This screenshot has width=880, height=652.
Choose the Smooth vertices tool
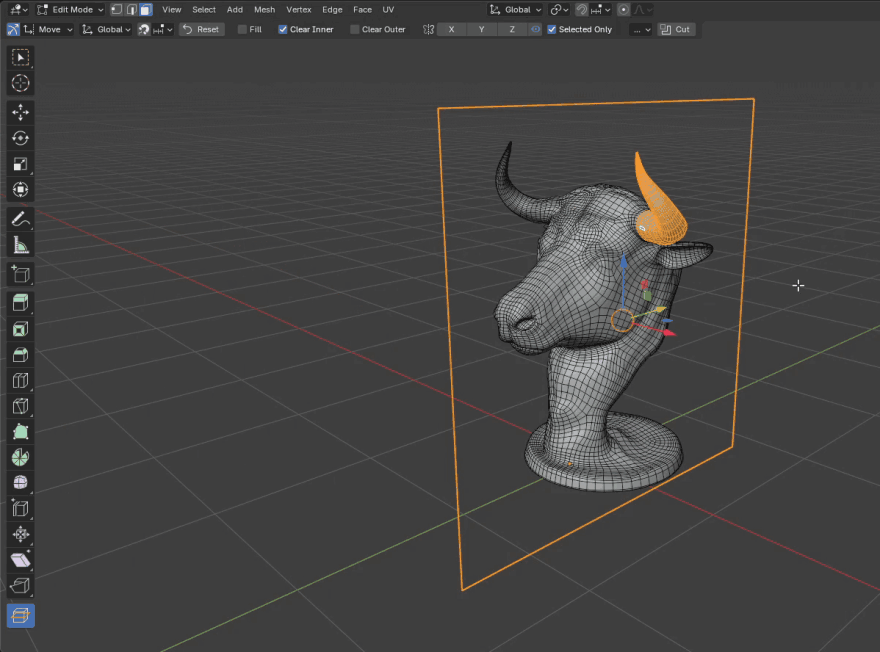pos(20,483)
